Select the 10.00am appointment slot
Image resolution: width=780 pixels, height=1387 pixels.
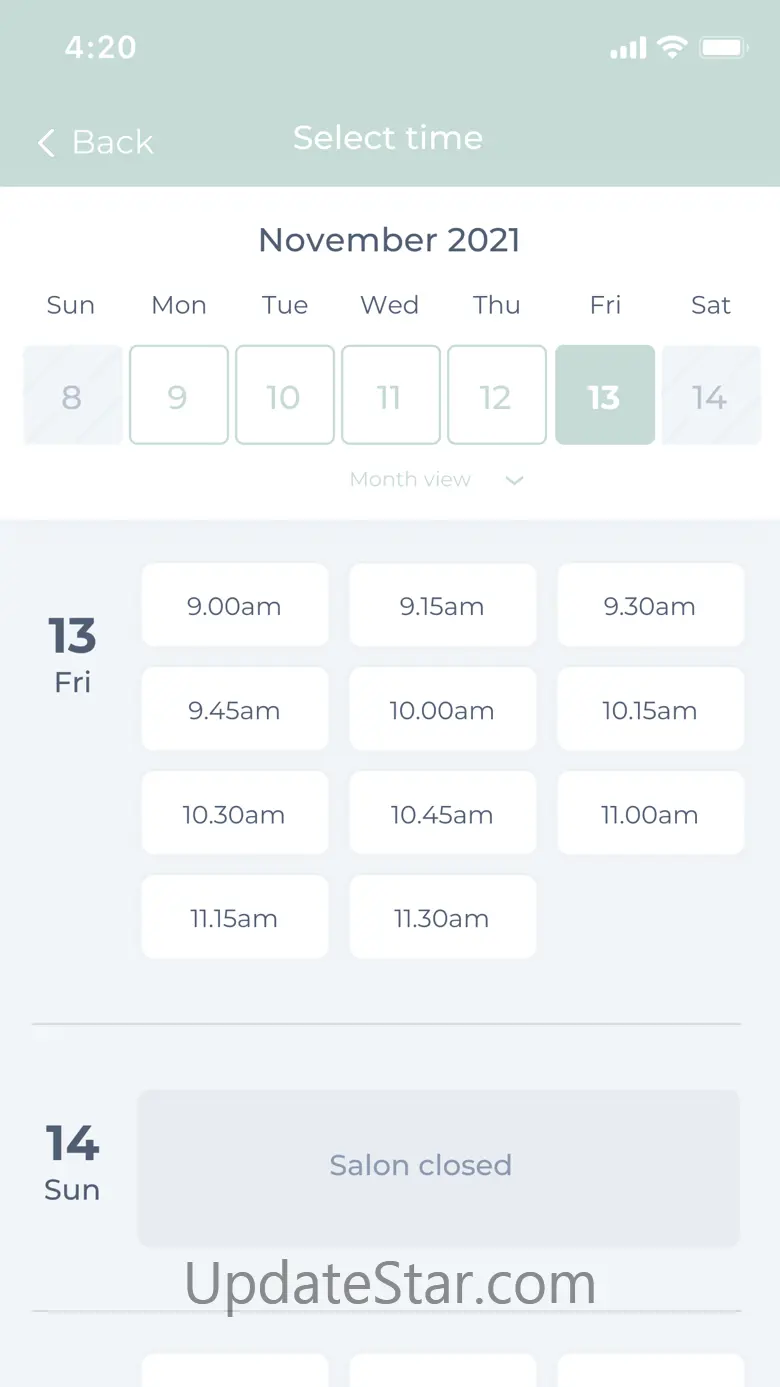coord(442,710)
